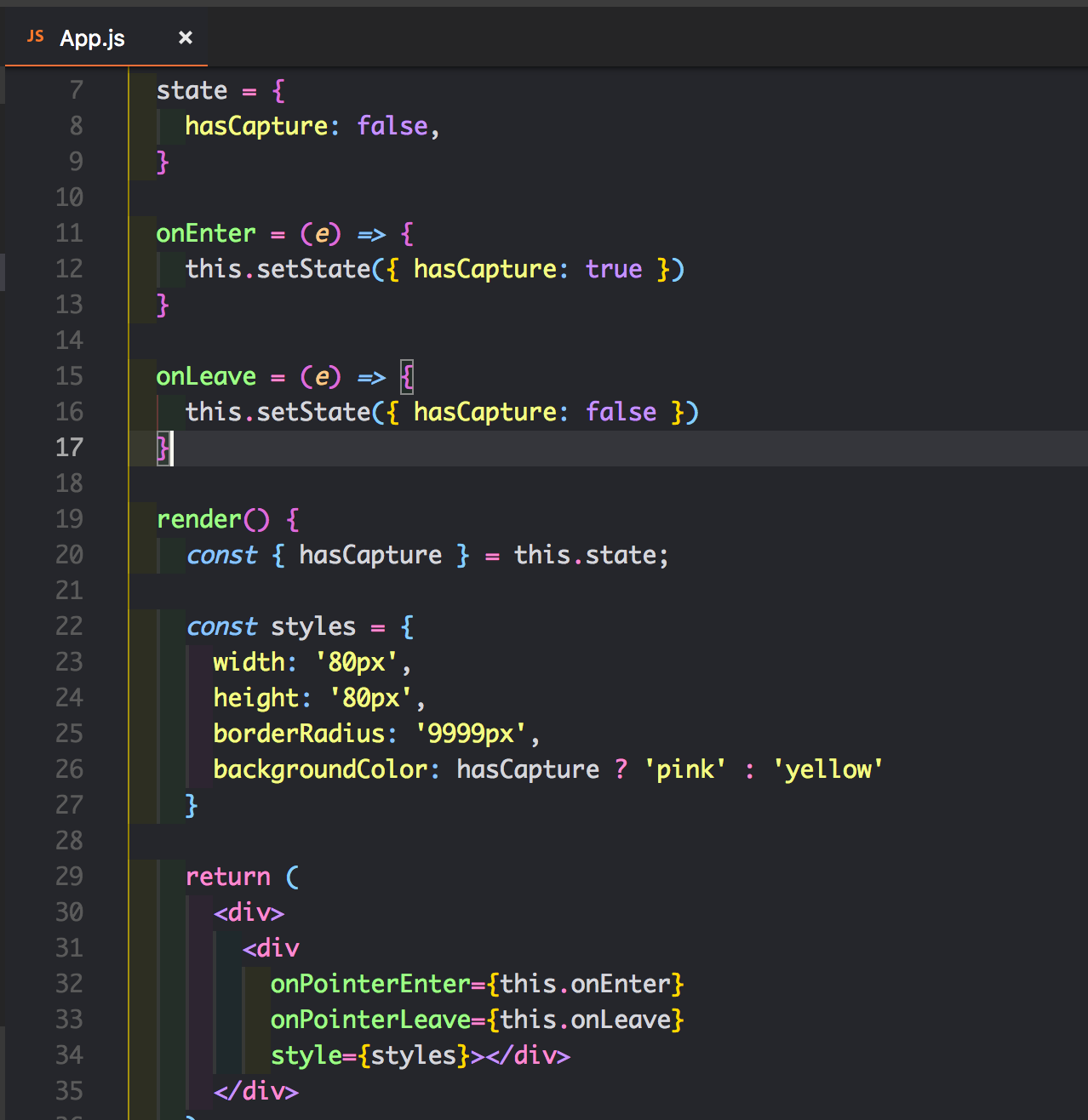Click 'hasCapture: false,' in state object
The width and height of the screenshot is (1088, 1120).
312,126
